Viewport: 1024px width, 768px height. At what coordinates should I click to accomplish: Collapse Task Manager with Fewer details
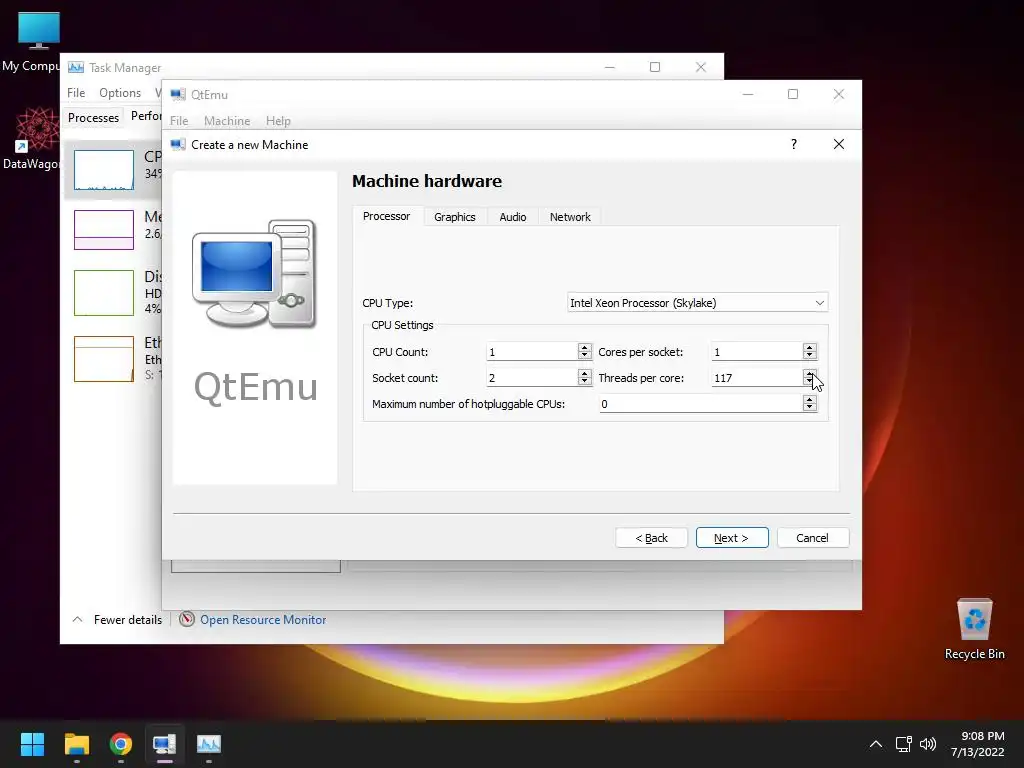tap(118, 619)
